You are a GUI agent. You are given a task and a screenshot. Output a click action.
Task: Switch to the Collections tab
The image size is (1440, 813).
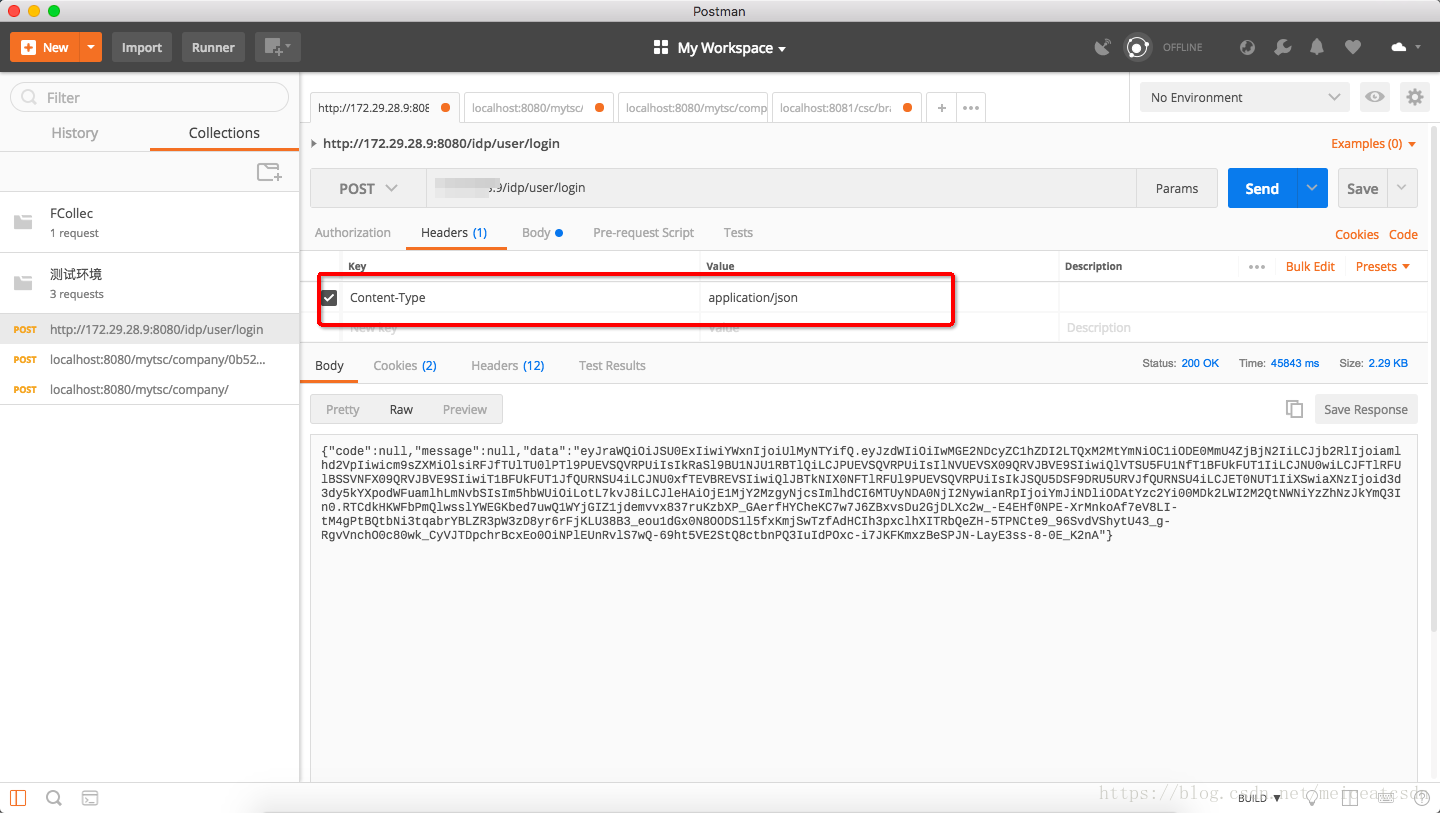[224, 133]
